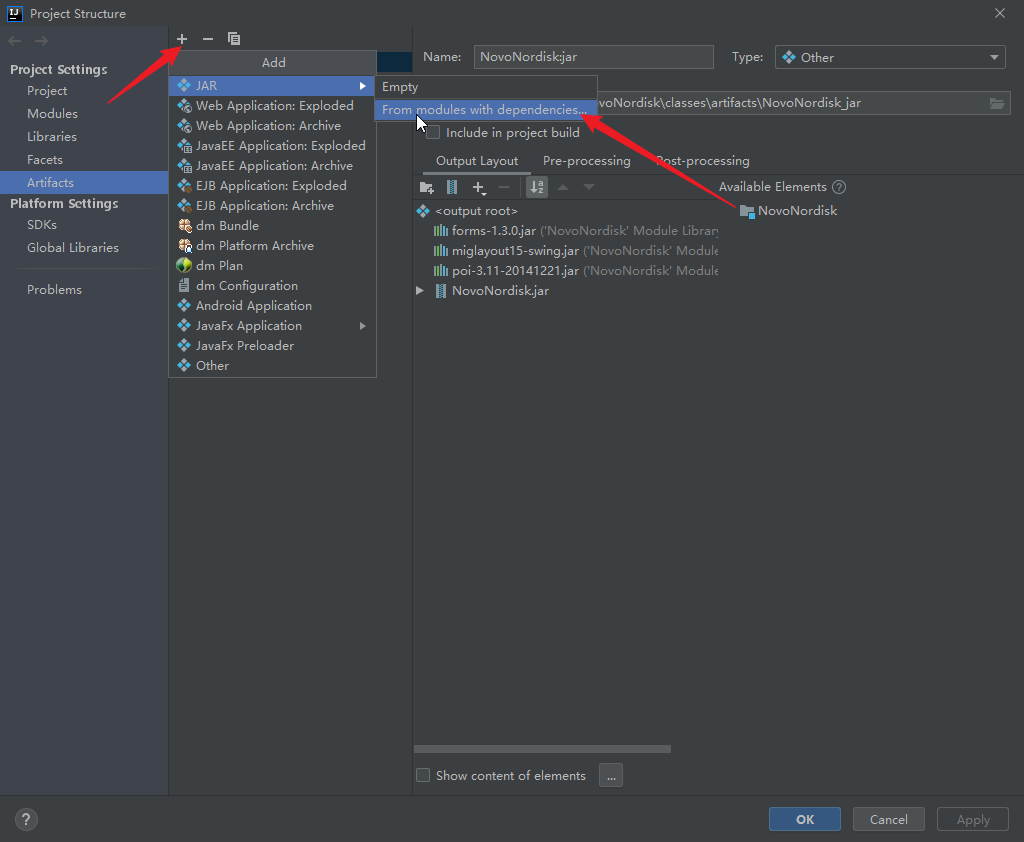The height and width of the screenshot is (842, 1024).
Task: Choose JAR in Add menu
Action: pos(272,86)
